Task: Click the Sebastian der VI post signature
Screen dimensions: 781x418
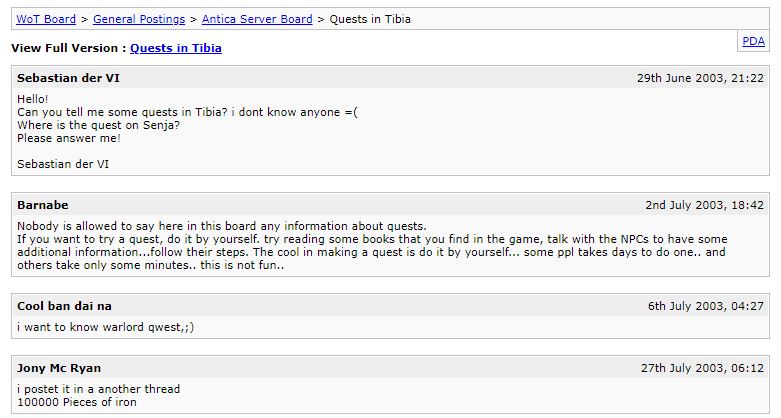Action: coord(63,164)
